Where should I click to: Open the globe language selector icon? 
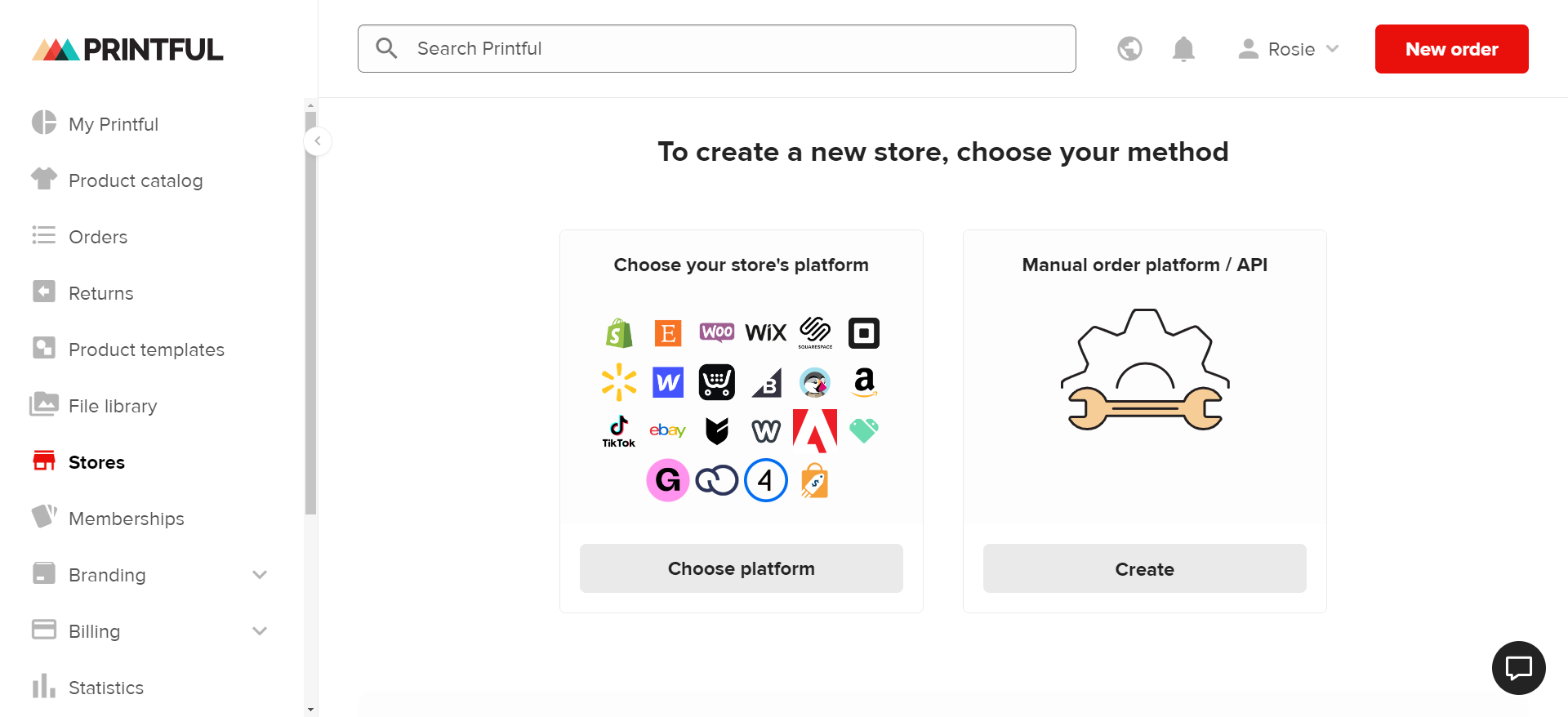pyautogui.click(x=1129, y=49)
